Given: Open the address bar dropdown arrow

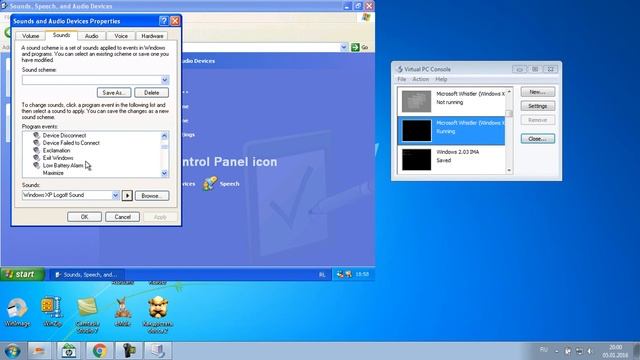Looking at the screenshot, I should click(344, 47).
